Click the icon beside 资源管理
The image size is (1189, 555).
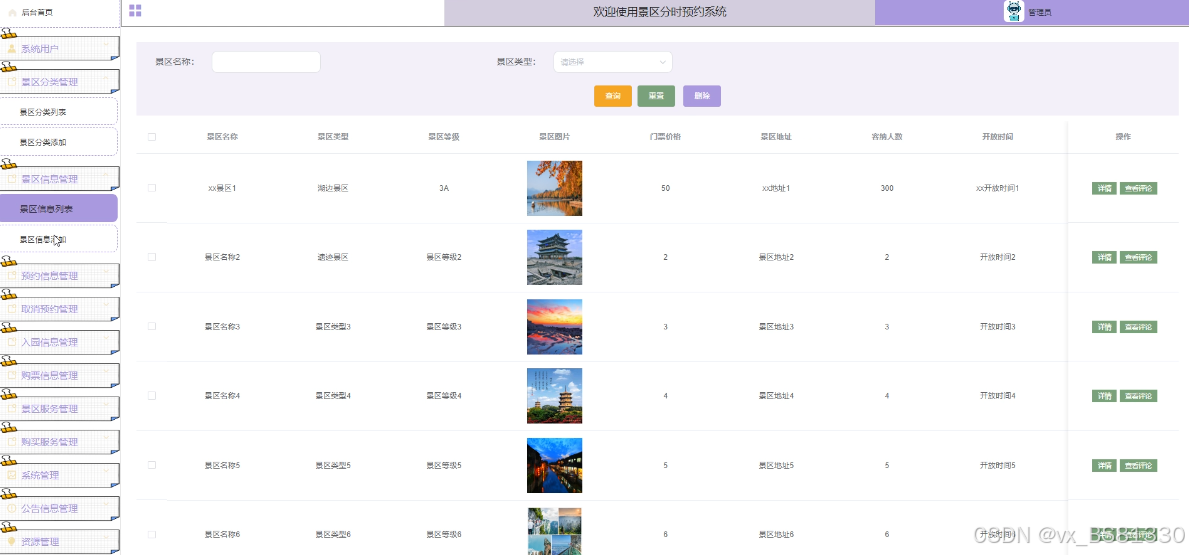coord(12,541)
